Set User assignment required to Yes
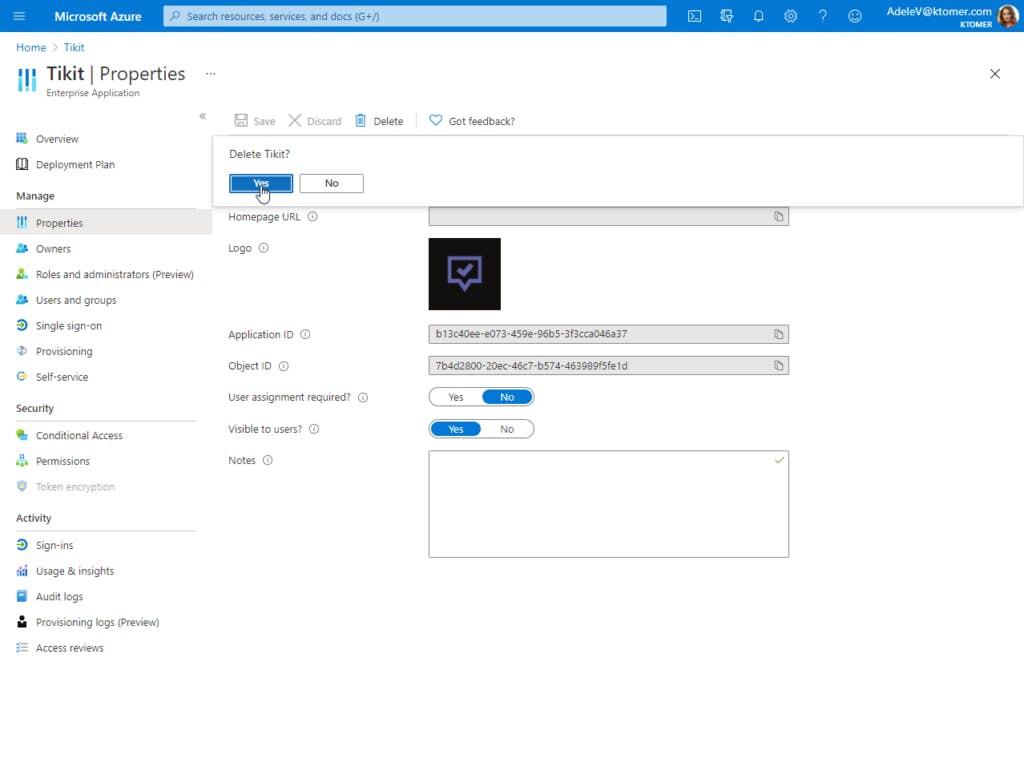This screenshot has width=1024, height=779. click(456, 397)
